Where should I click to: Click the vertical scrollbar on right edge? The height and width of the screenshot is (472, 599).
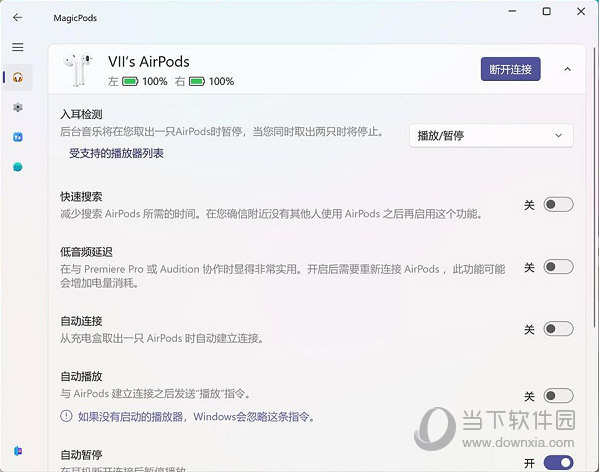[x=595, y=187]
